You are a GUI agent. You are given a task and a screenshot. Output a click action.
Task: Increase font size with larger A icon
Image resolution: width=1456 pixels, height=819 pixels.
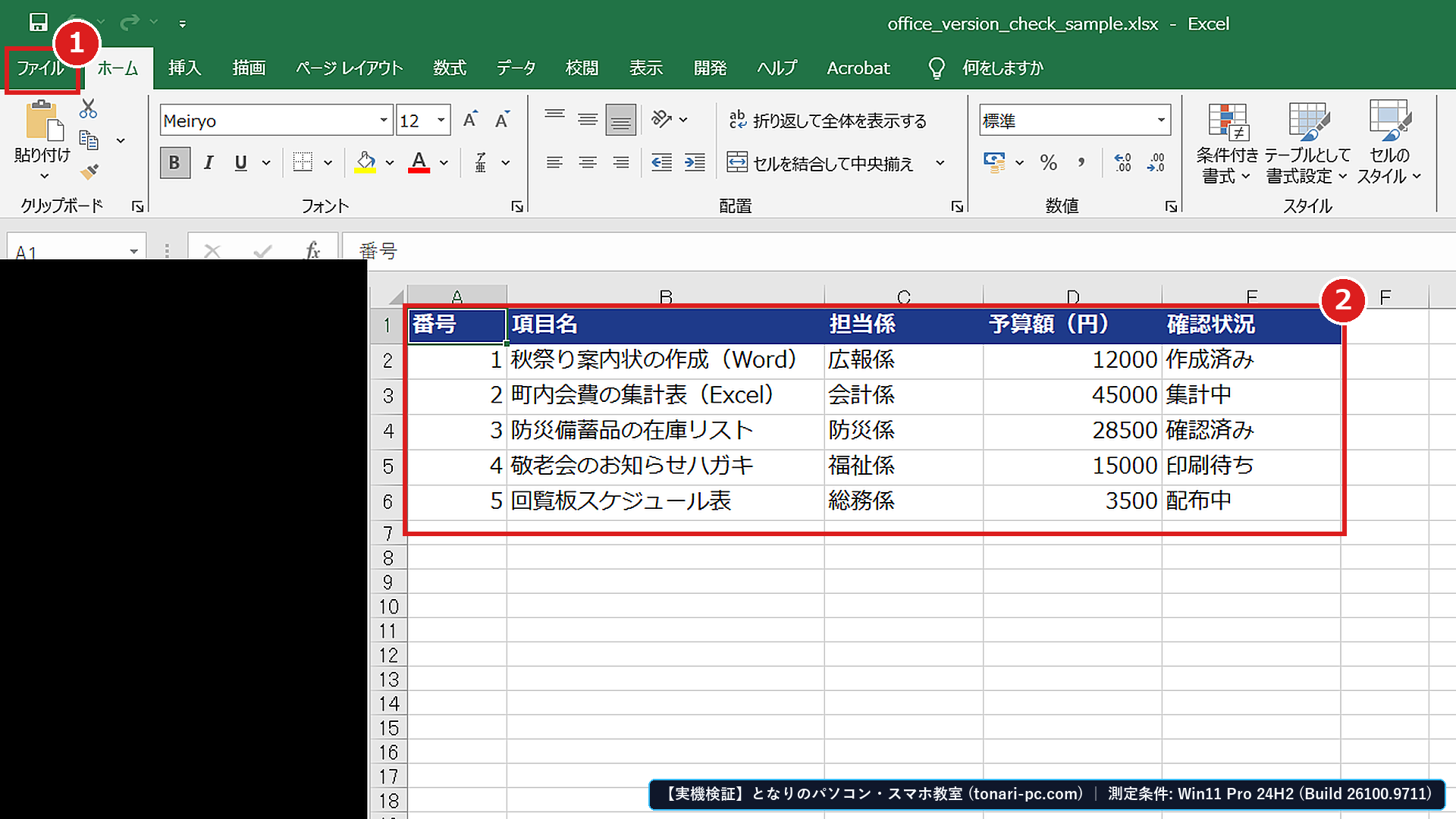(x=470, y=120)
